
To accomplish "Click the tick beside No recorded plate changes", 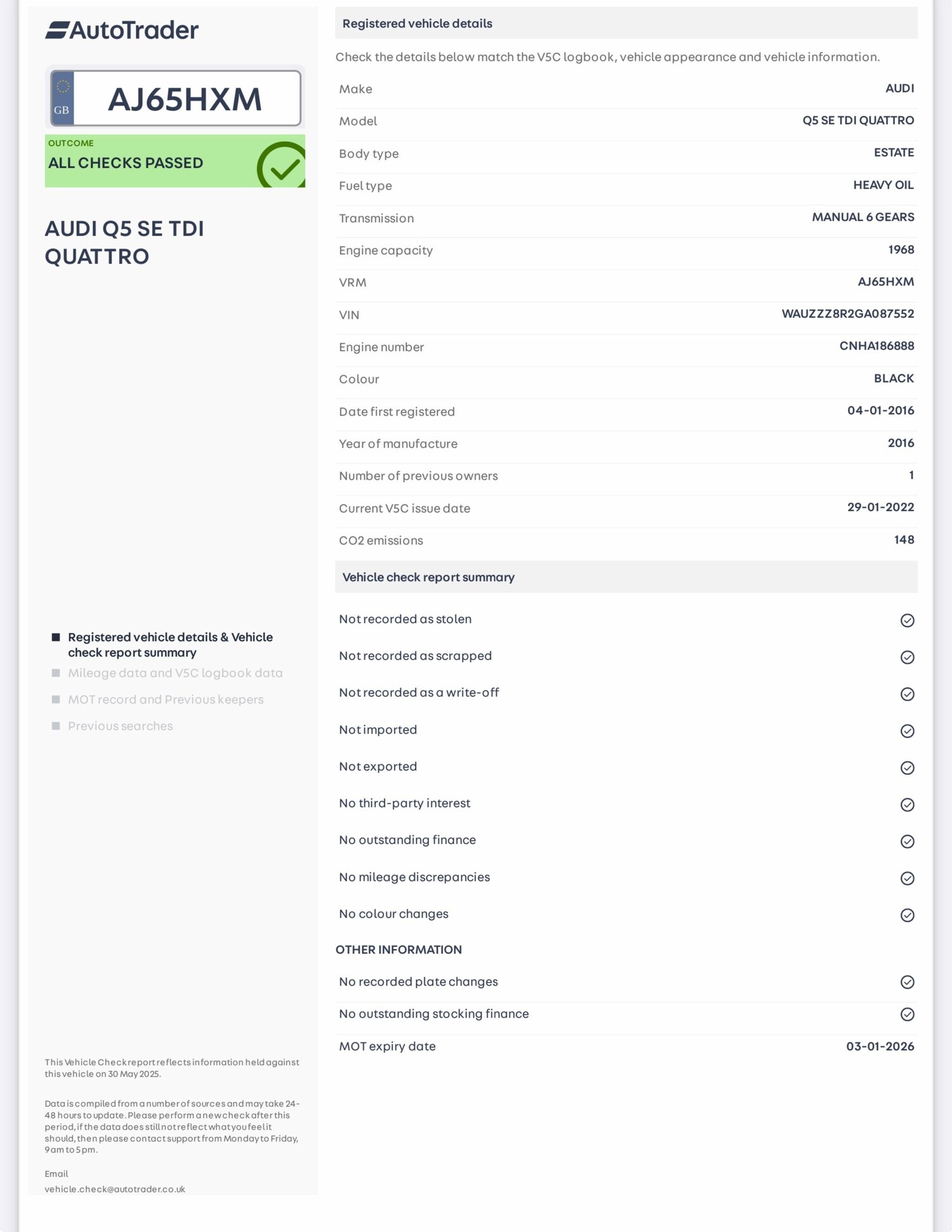I will [x=907, y=982].
